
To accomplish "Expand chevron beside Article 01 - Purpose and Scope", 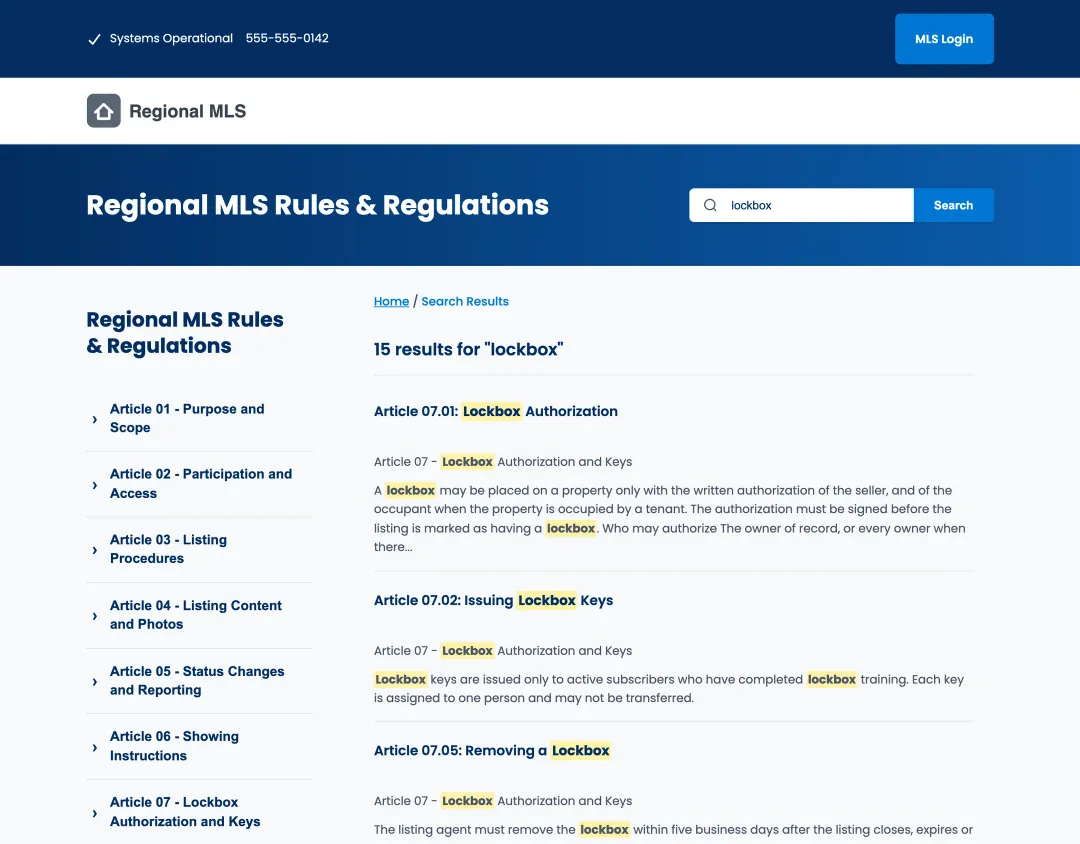I will (95, 419).
